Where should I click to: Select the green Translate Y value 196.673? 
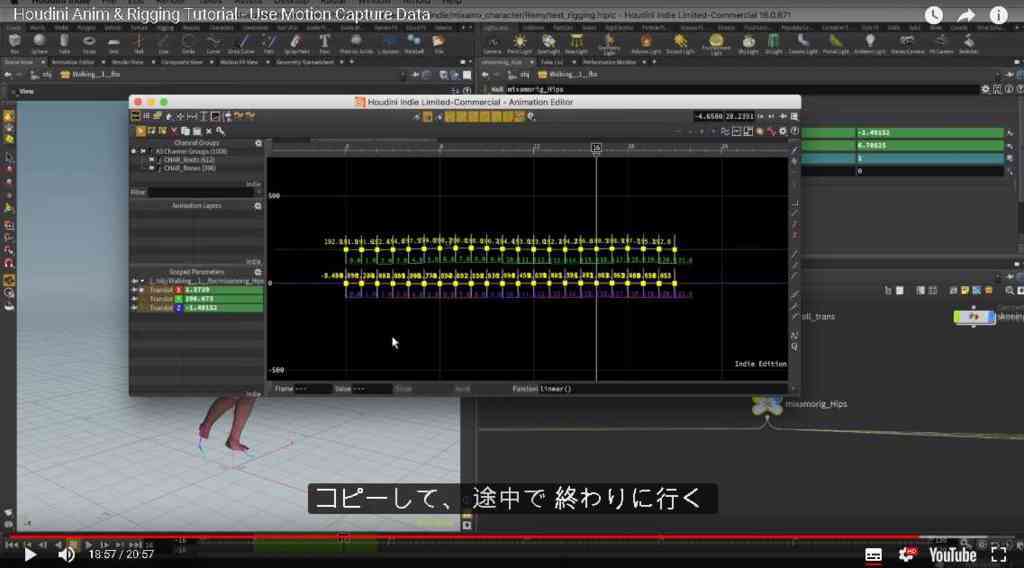tap(223, 299)
